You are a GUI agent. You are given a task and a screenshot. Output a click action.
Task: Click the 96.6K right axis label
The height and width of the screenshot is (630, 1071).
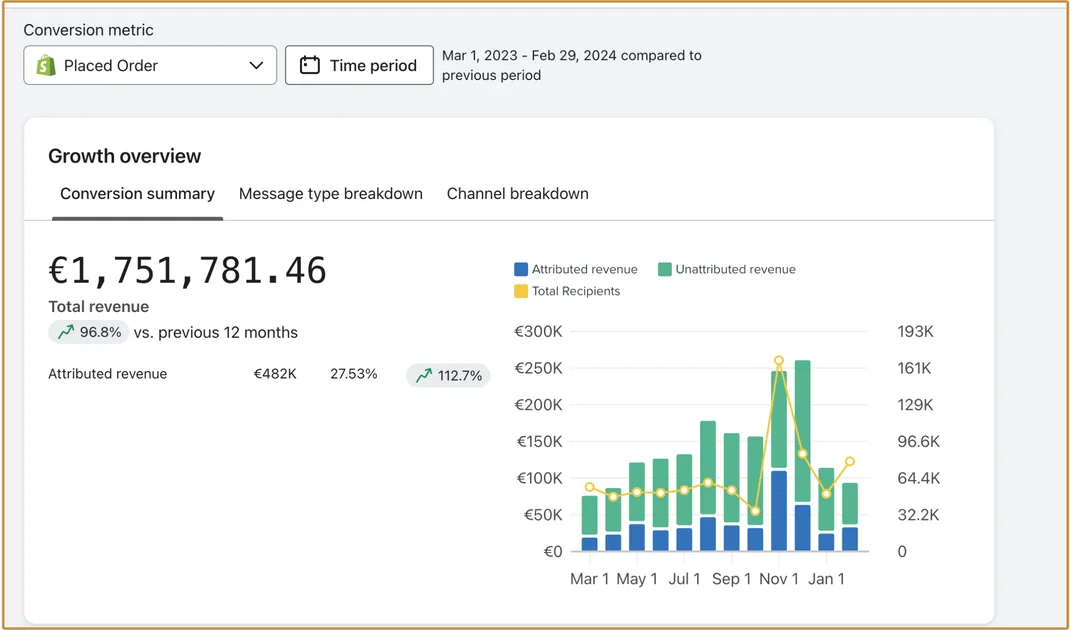(x=919, y=441)
